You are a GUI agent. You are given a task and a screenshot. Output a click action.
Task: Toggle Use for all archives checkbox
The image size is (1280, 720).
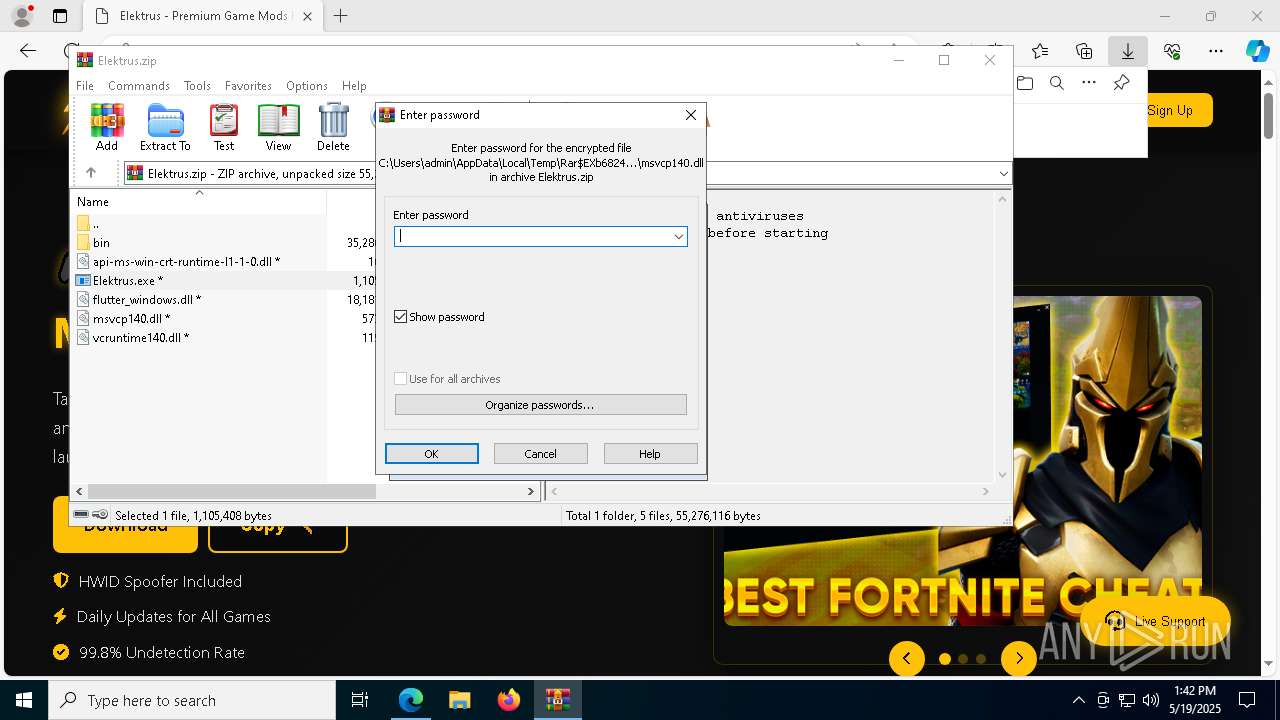[x=401, y=379]
